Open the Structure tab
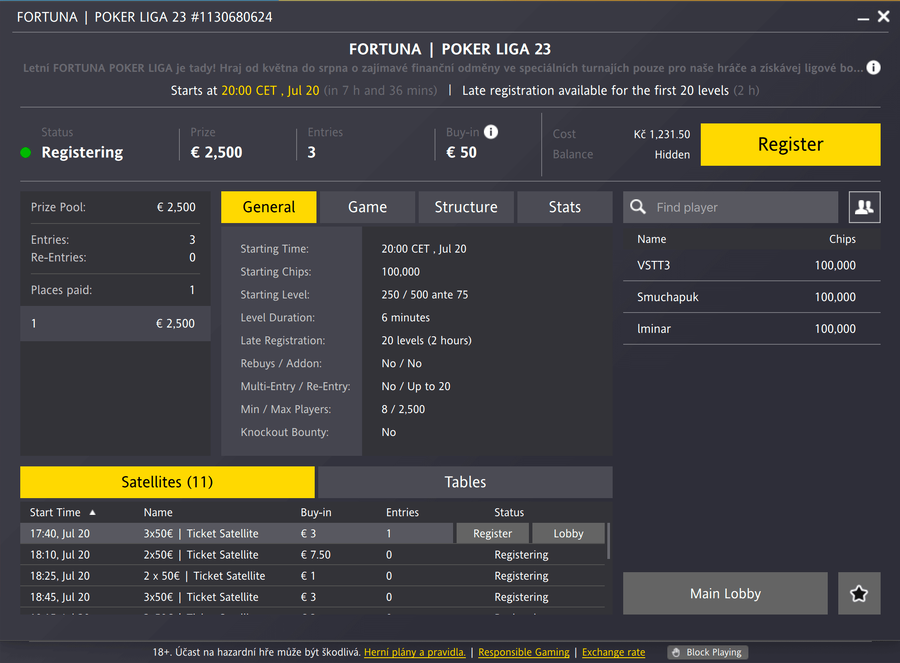This screenshot has width=900, height=663. click(x=466, y=207)
